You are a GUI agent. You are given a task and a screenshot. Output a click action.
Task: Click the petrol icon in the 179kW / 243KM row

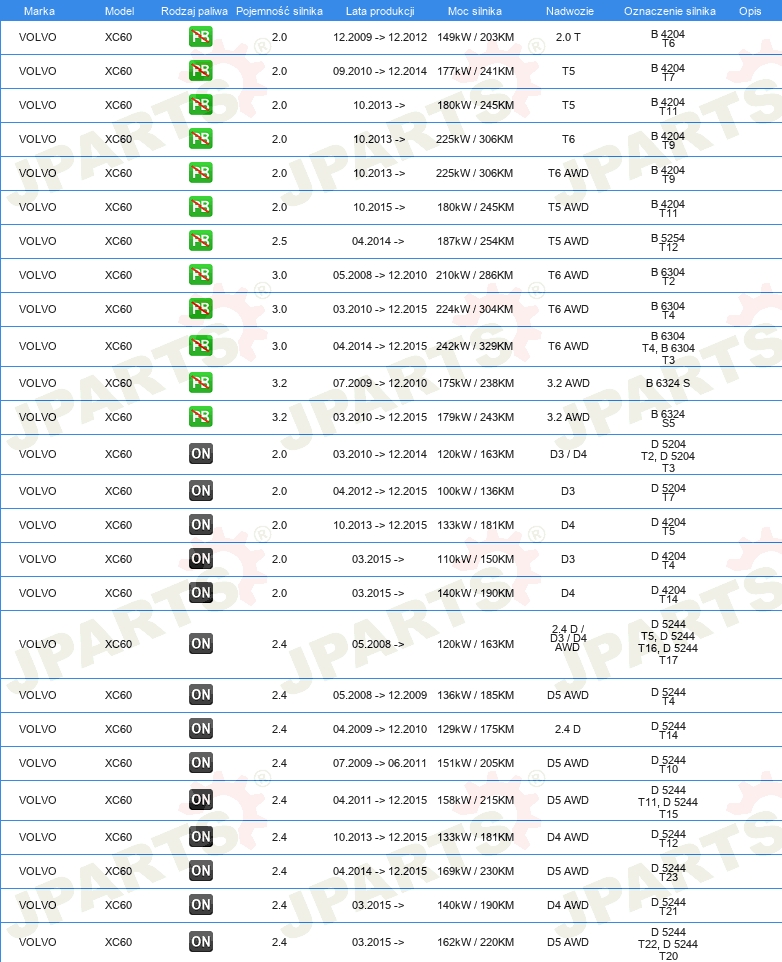201,417
